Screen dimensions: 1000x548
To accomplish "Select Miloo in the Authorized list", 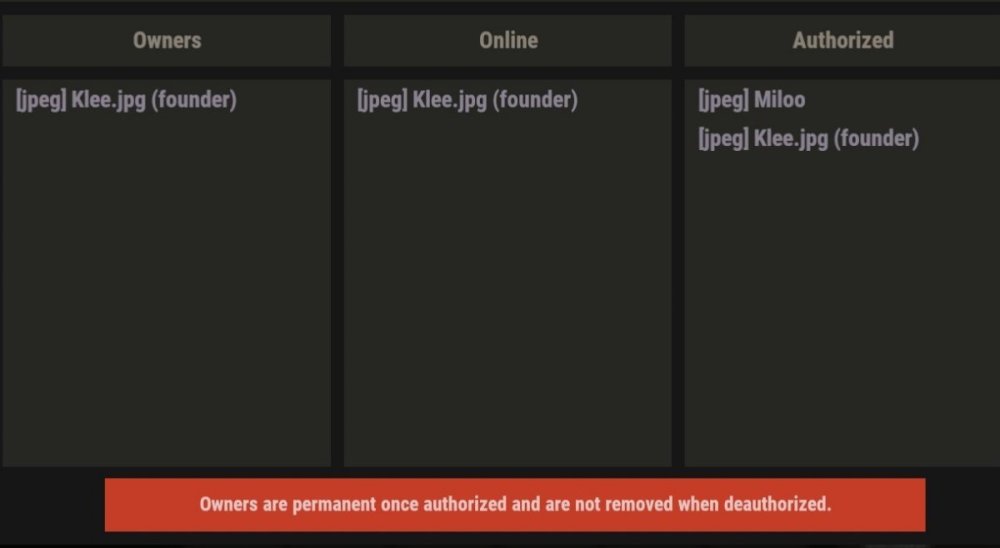I will (779, 100).
